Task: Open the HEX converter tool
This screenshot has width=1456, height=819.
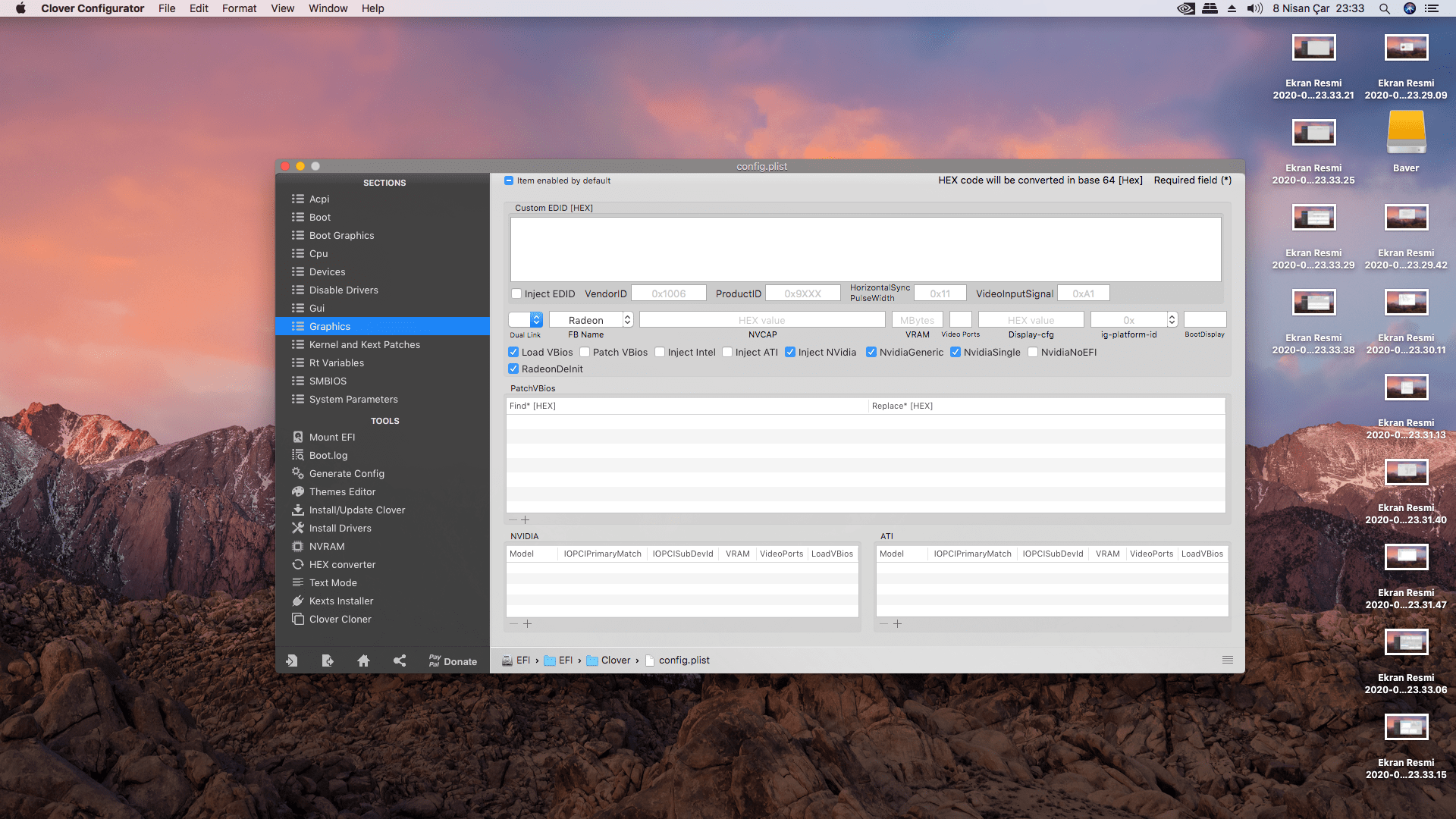Action: [x=341, y=564]
